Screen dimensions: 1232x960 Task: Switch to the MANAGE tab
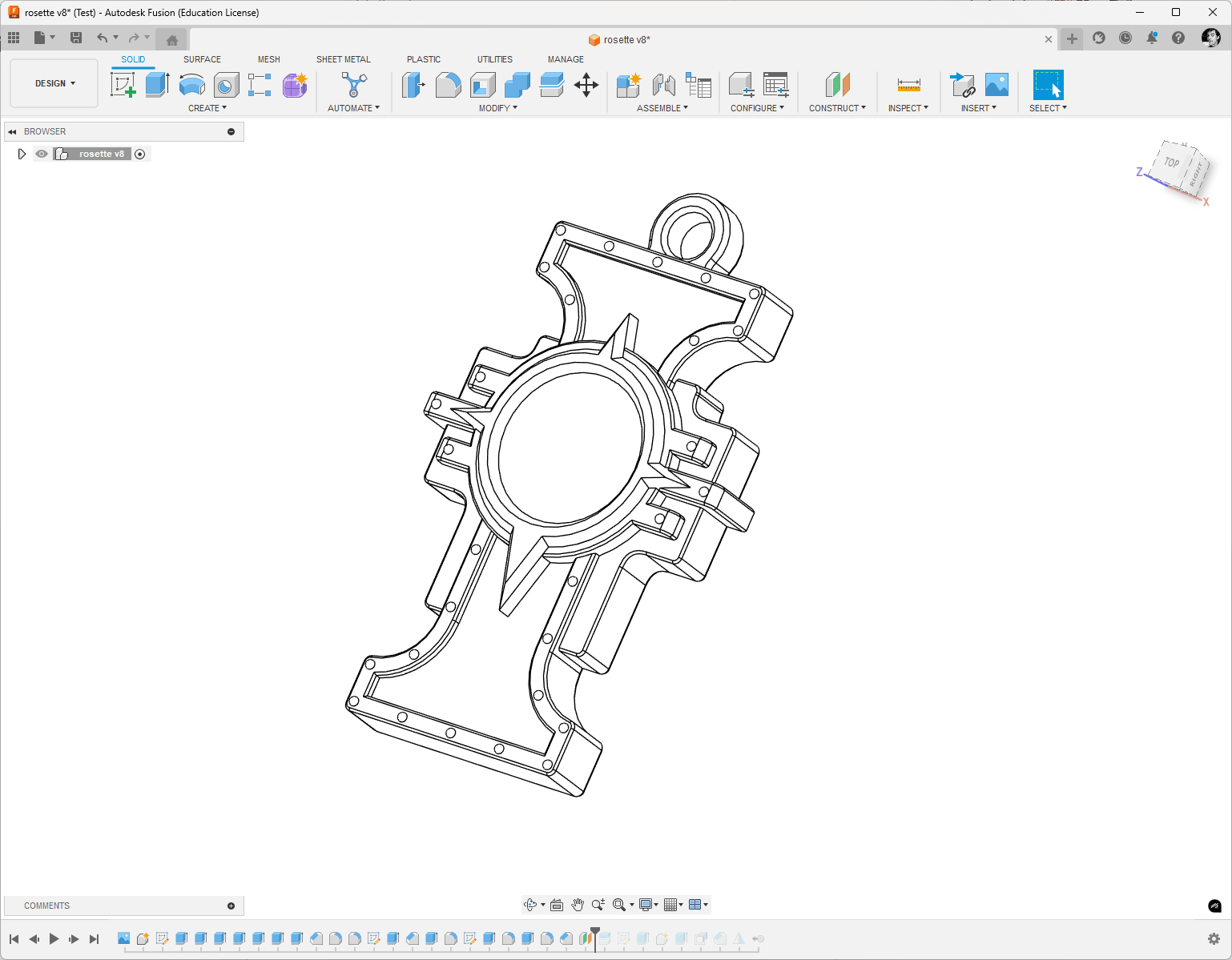click(x=566, y=59)
